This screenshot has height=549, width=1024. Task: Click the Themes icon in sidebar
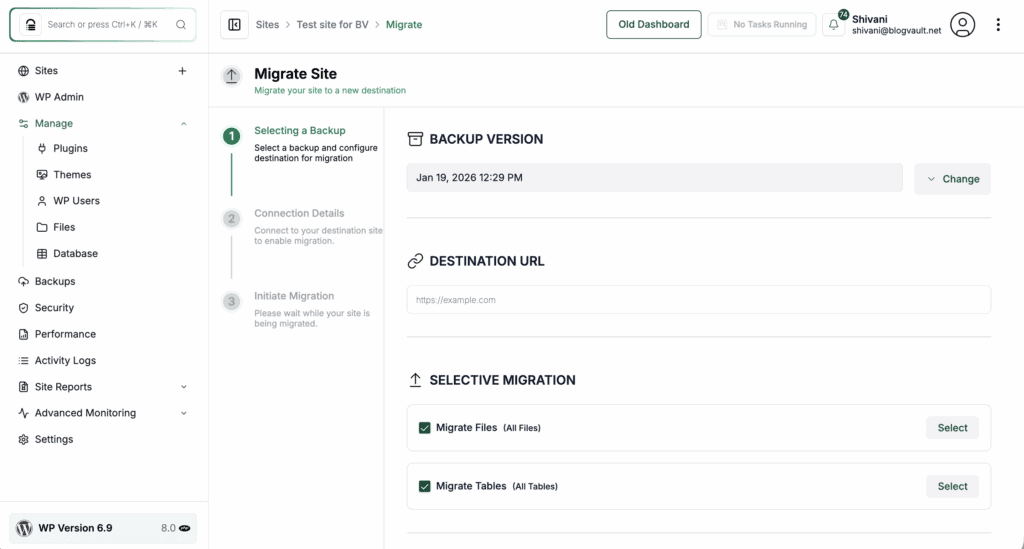coord(42,174)
